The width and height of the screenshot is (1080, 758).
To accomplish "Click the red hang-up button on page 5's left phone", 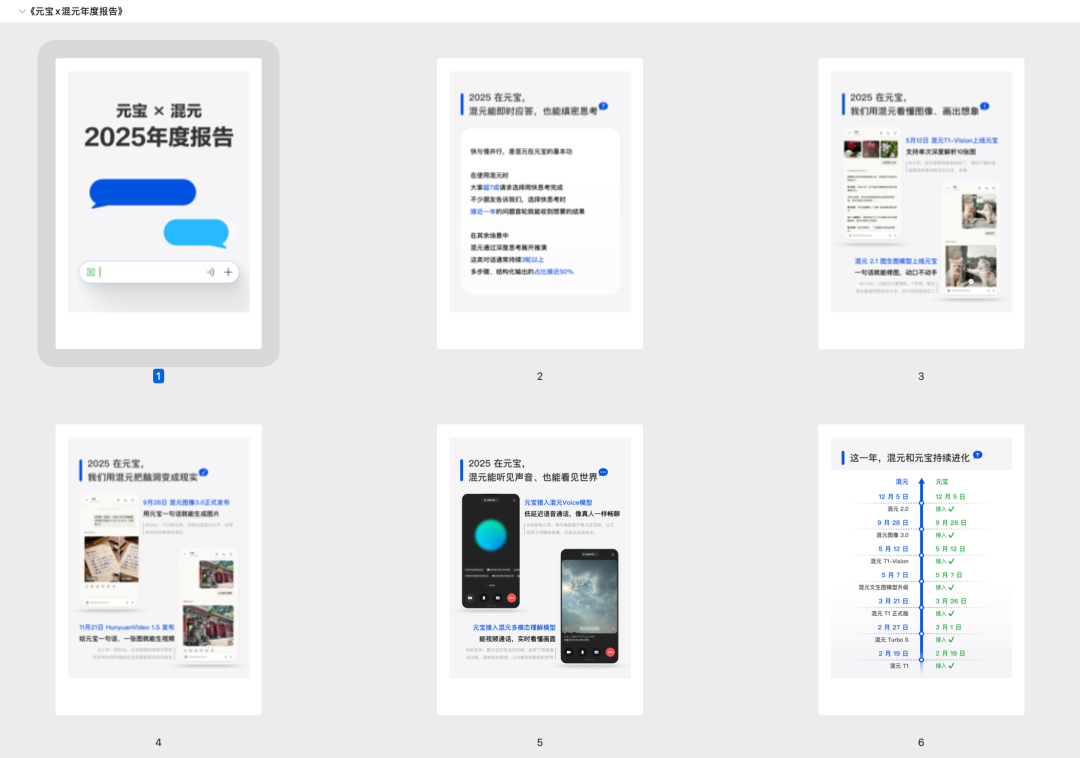I will tap(511, 597).
